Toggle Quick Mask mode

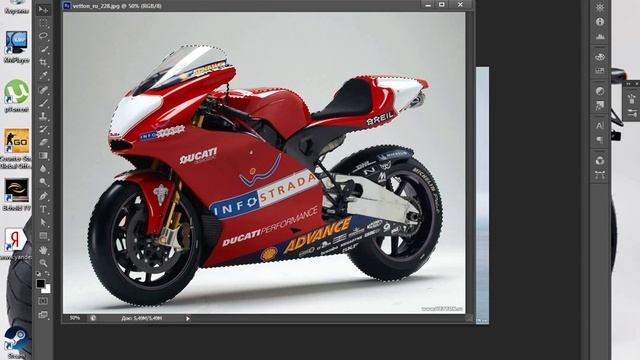43,301
